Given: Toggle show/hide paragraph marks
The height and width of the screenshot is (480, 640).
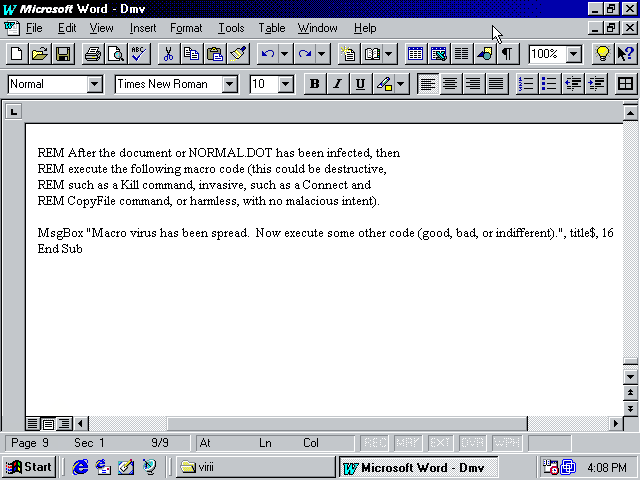Looking at the screenshot, I should point(507,54).
